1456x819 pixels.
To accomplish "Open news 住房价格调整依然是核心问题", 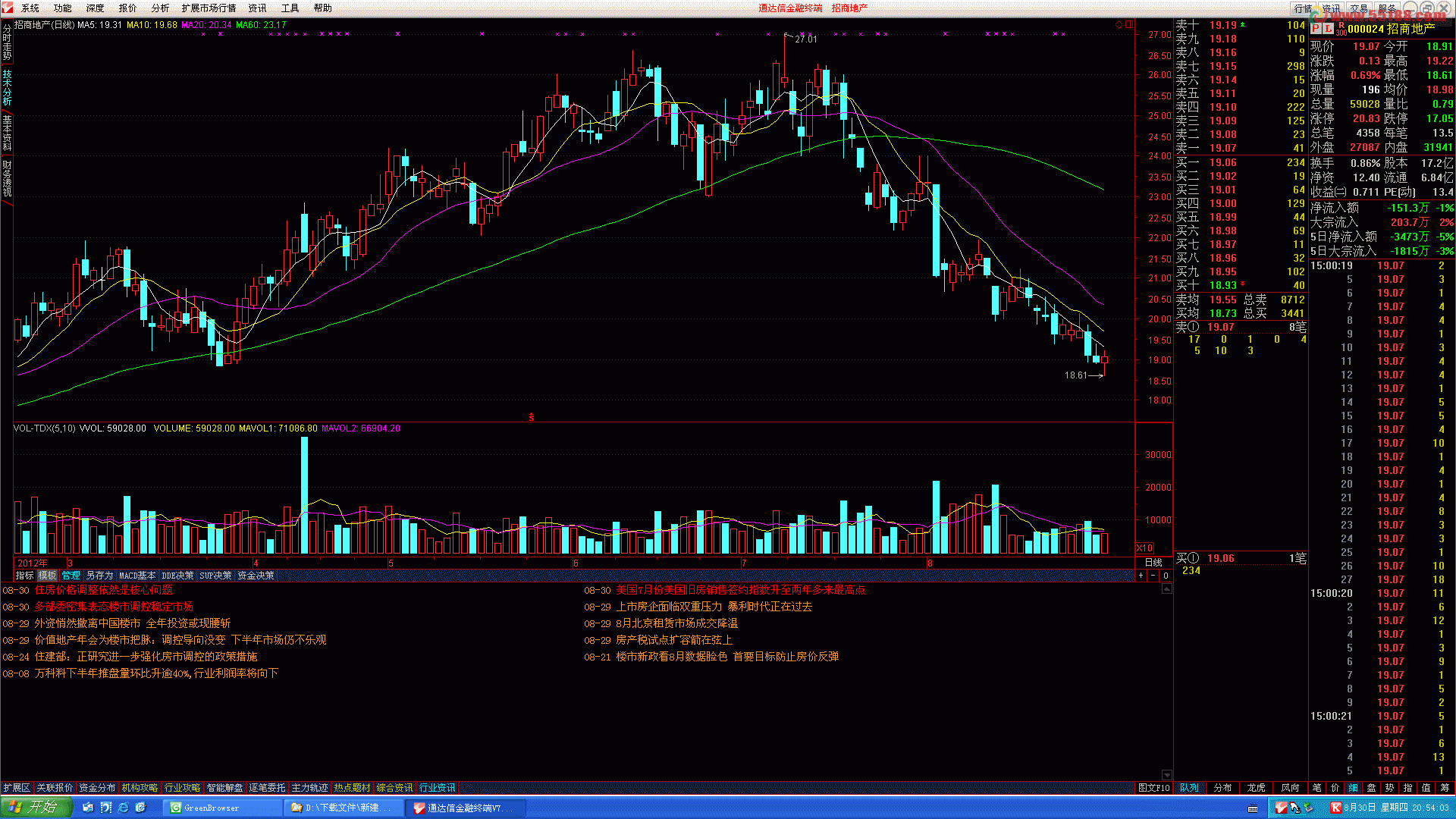I will point(104,590).
